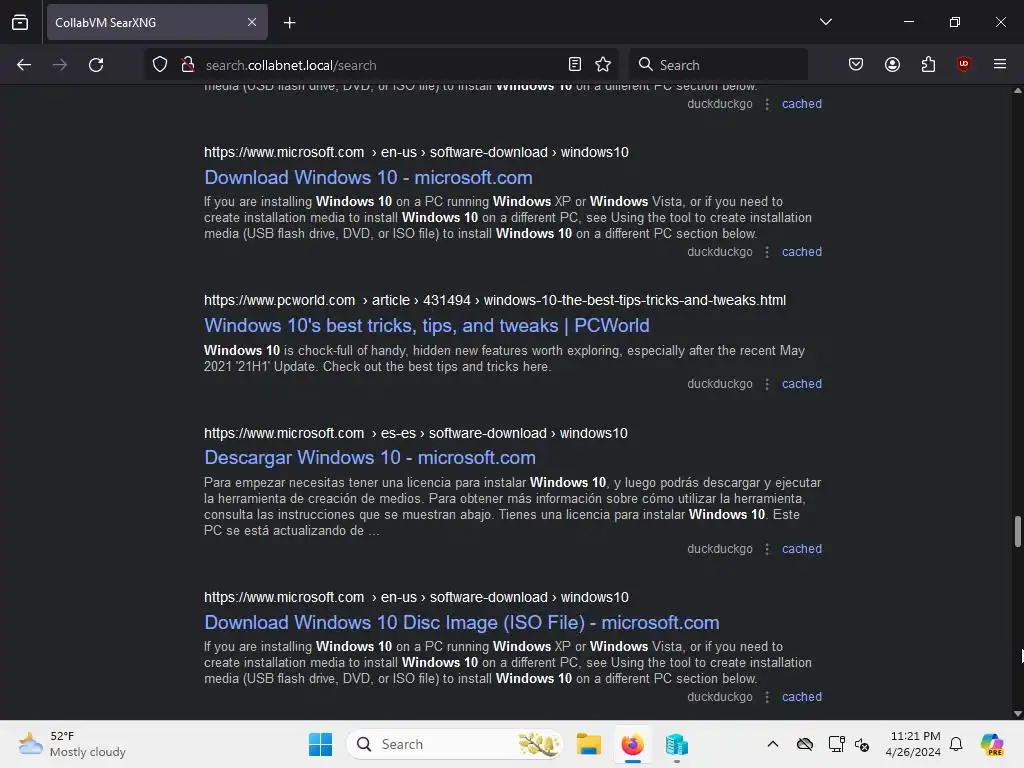
Task: Show site security lock information
Action: point(188,65)
